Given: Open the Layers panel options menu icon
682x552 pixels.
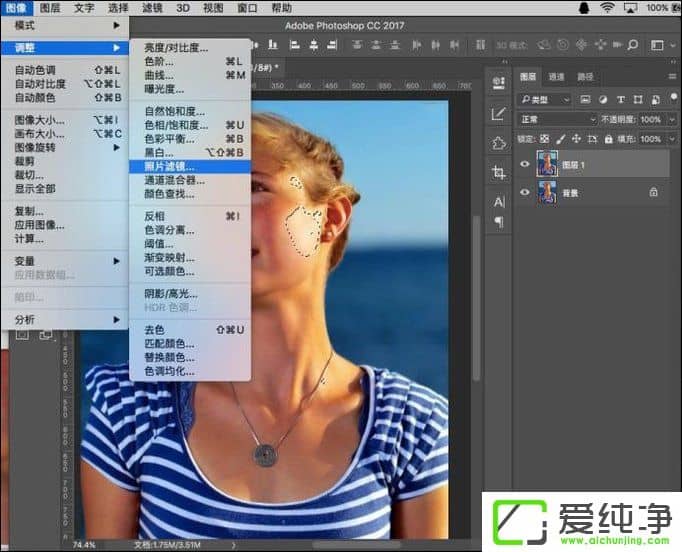Looking at the screenshot, I should (669, 77).
